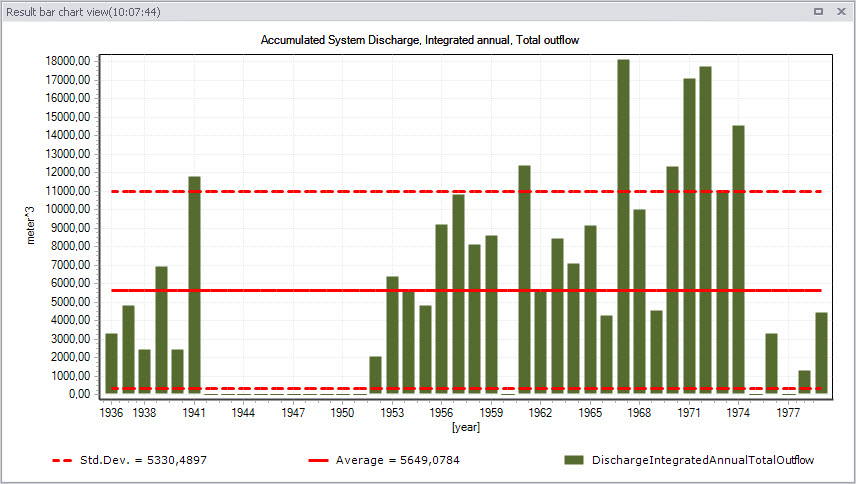Screen dimensions: 856x484
Task: Click the tallest bar for year 1967
Action: (x=623, y=226)
